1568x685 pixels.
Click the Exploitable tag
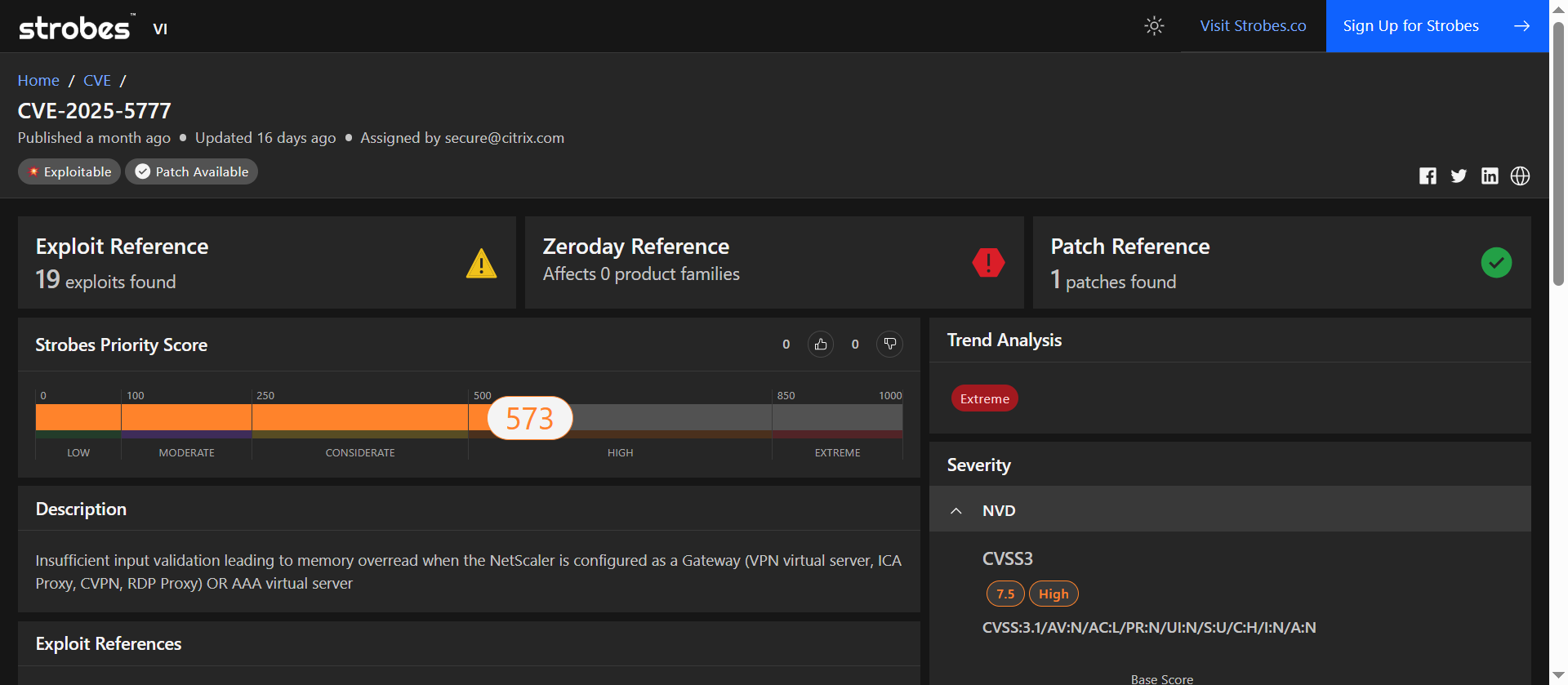(x=69, y=171)
